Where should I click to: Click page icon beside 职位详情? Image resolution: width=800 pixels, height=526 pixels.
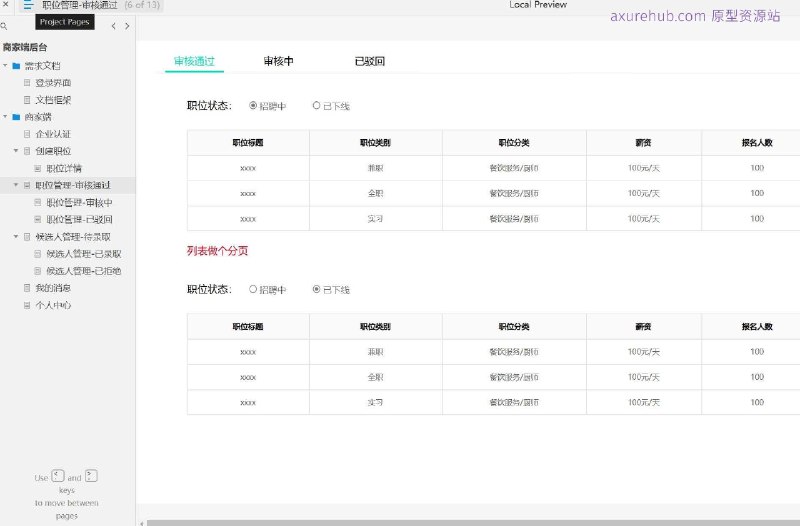[x=38, y=168]
